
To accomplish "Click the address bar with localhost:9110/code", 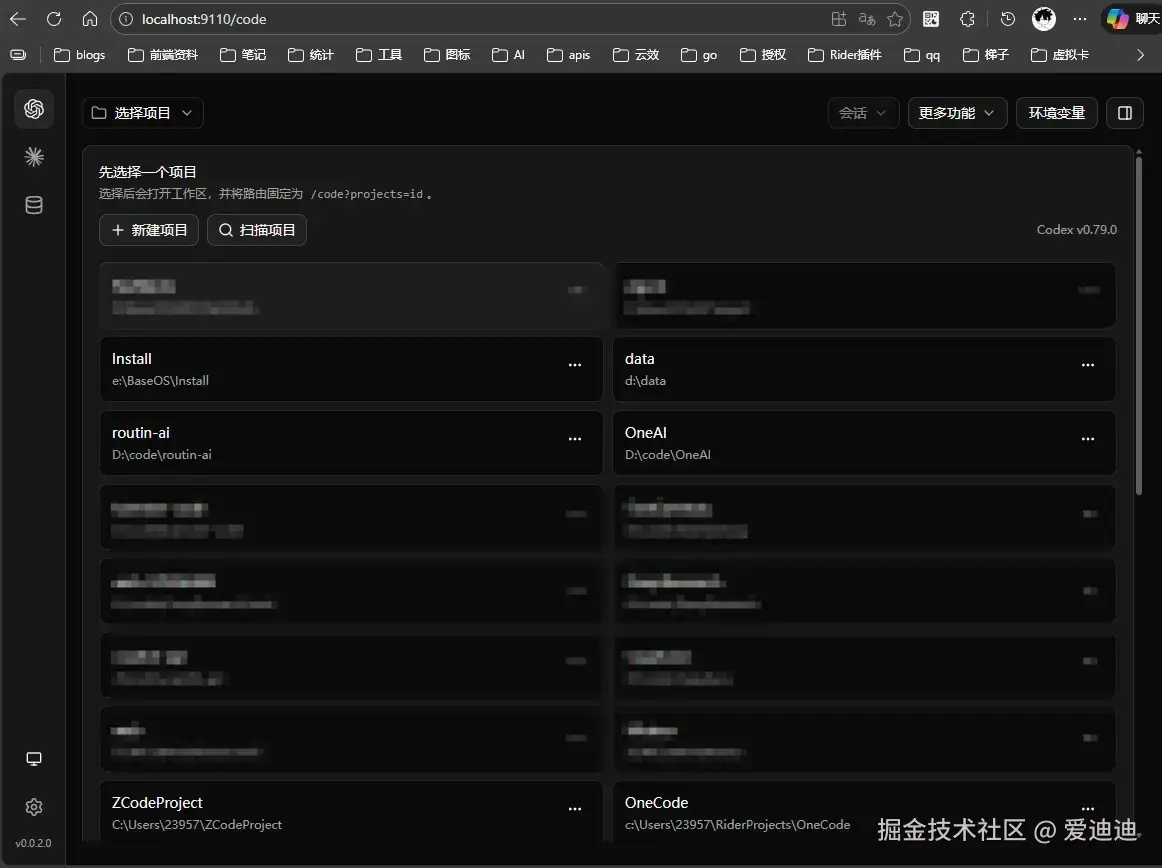I will [x=474, y=19].
